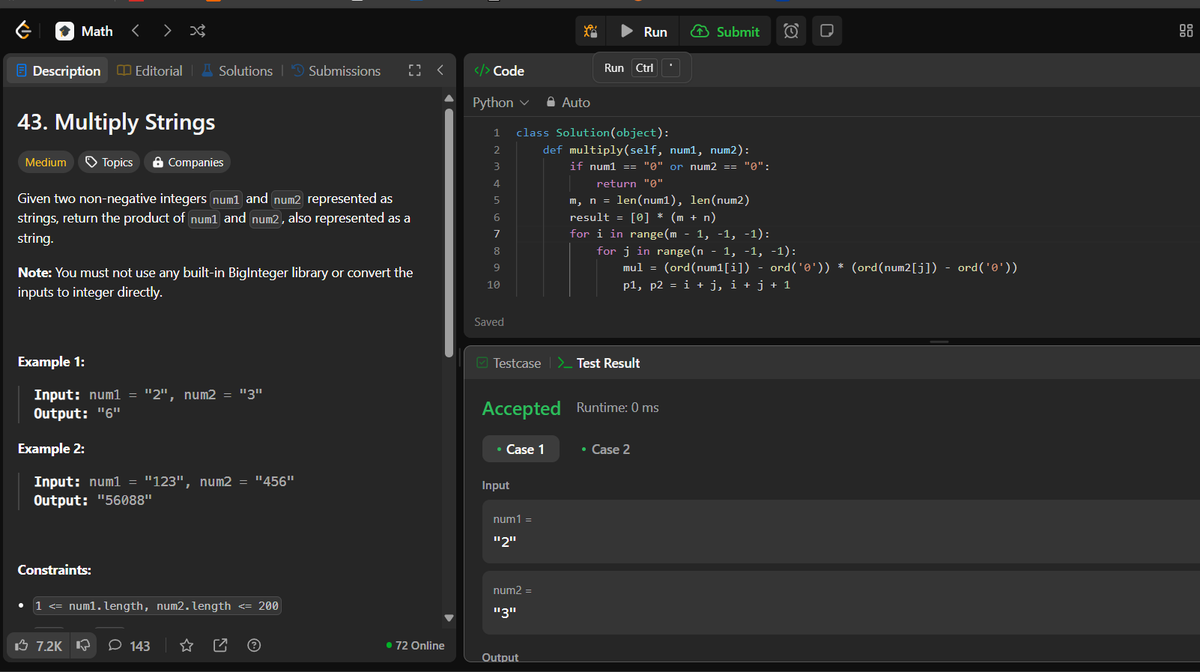Switch to the Submissions tab
This screenshot has width=1200, height=672.
tap(335, 71)
